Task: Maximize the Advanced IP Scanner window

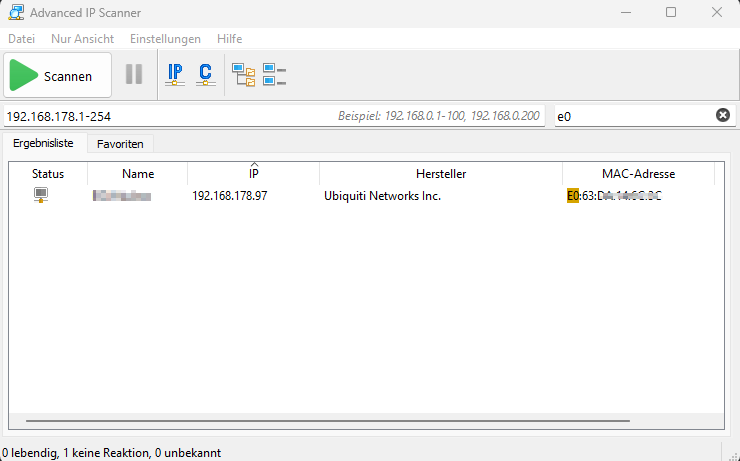Action: pyautogui.click(x=671, y=12)
